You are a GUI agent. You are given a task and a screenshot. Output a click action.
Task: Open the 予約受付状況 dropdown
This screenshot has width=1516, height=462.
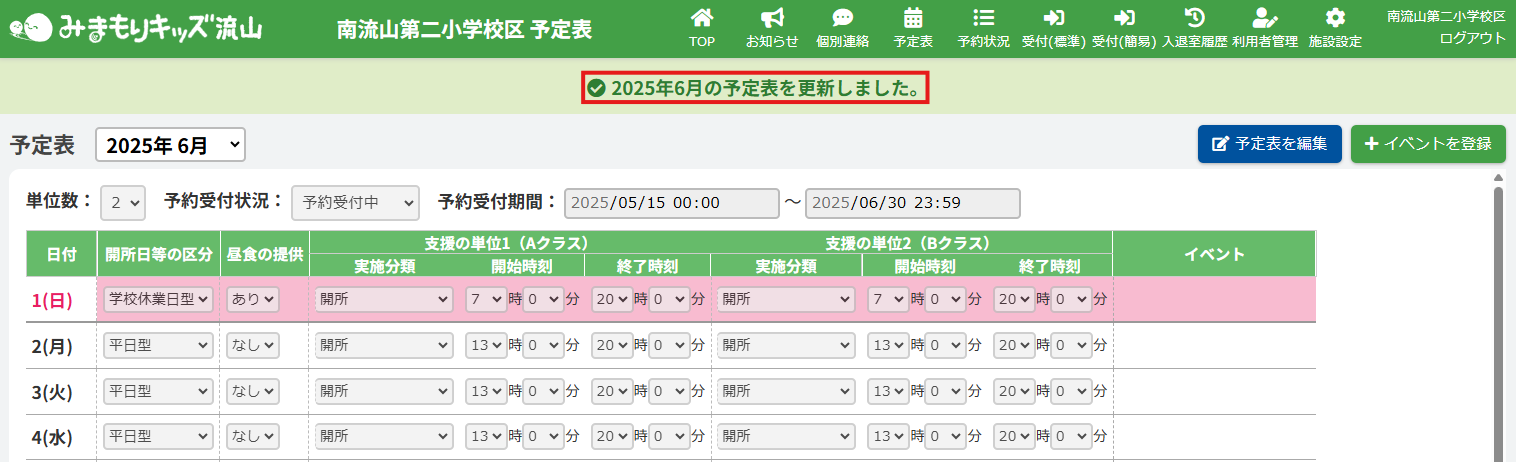[355, 202]
